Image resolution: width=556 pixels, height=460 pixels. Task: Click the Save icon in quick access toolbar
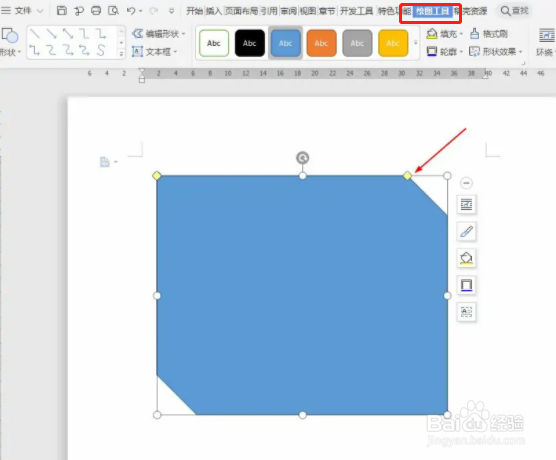pyautogui.click(x=62, y=11)
